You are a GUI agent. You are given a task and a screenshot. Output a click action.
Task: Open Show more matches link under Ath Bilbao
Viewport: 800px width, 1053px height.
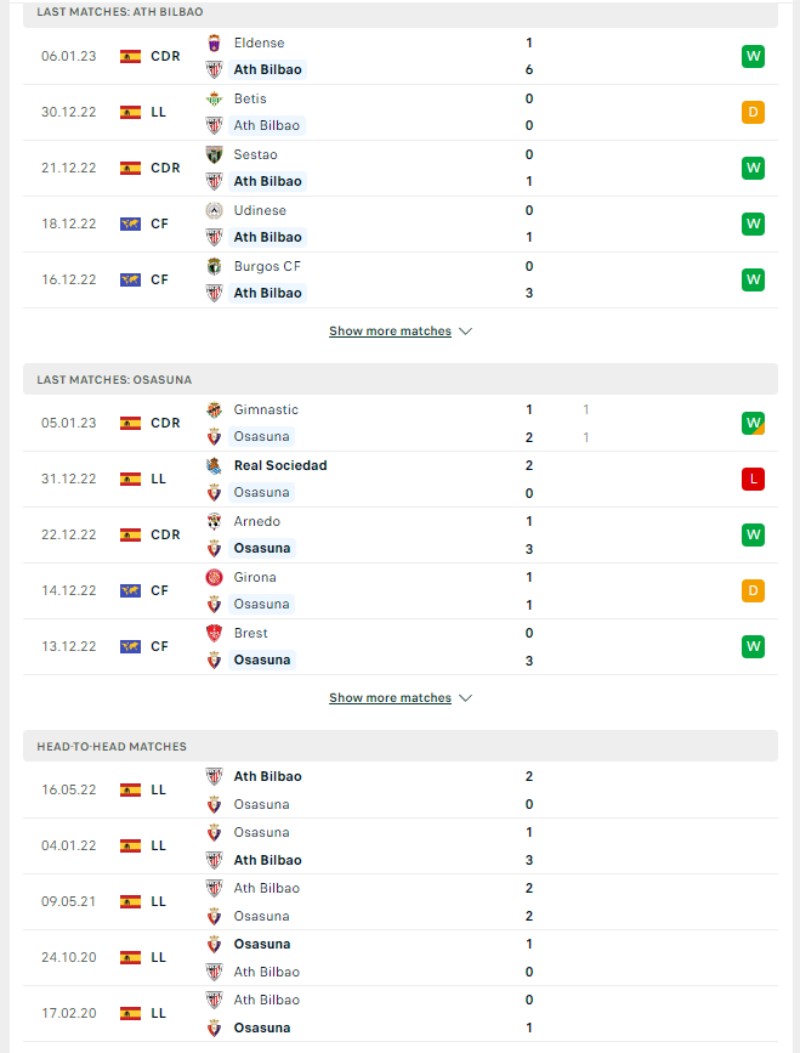[390, 331]
